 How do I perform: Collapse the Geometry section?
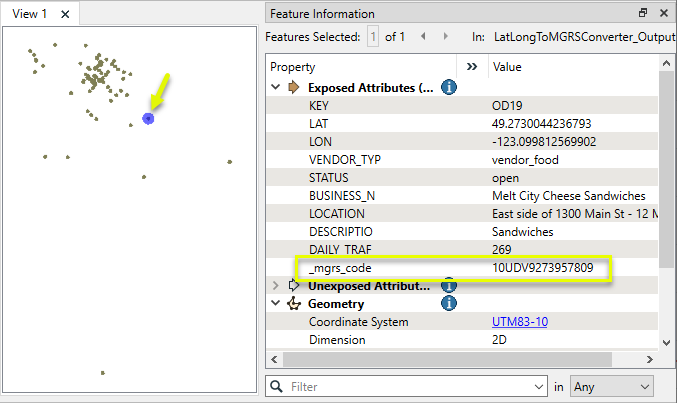coord(276,304)
